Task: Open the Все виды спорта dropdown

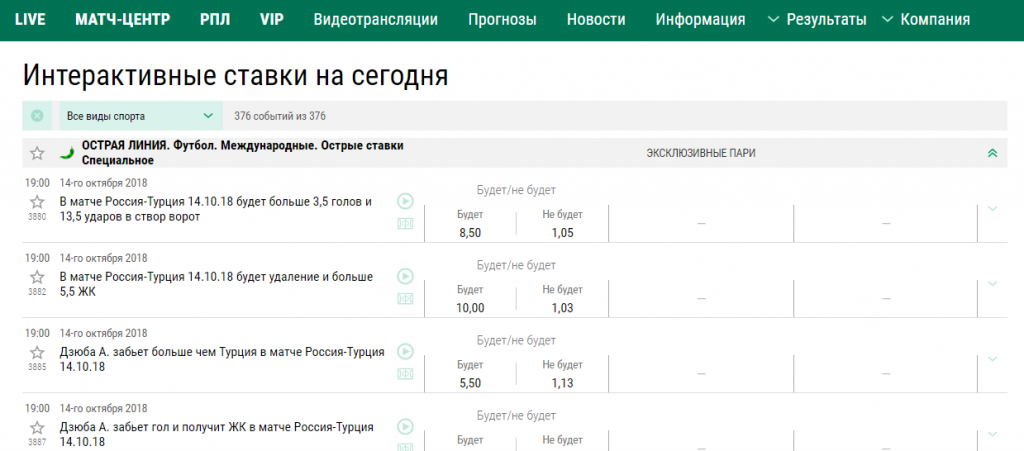Action: [x=140, y=116]
